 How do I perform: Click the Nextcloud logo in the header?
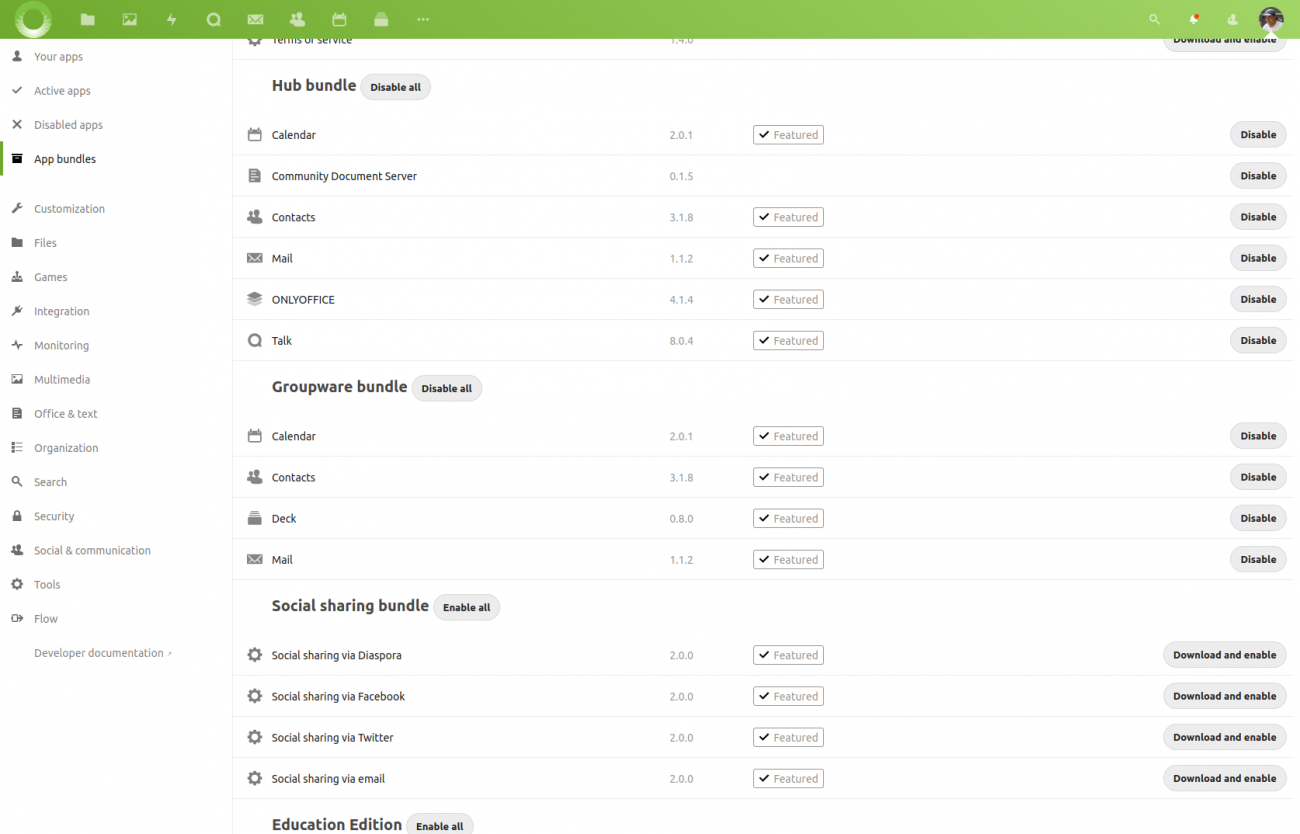pos(34,19)
